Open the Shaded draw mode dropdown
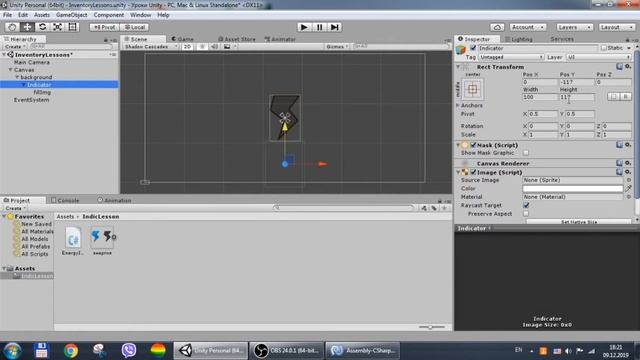640x360 pixels. (151, 47)
